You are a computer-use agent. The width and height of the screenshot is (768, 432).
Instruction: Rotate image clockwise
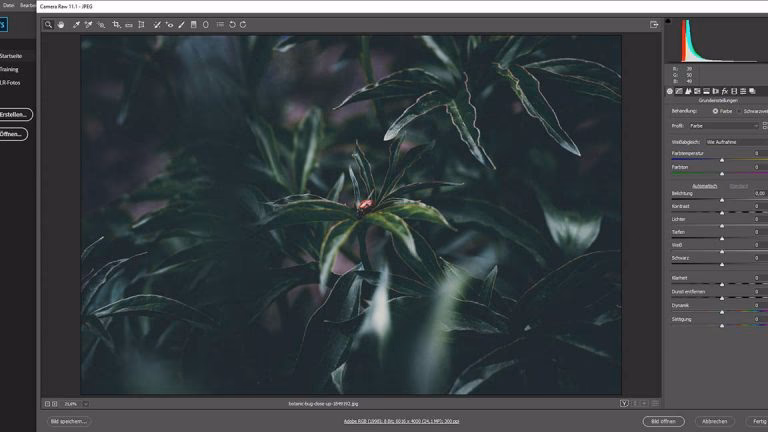(243, 24)
